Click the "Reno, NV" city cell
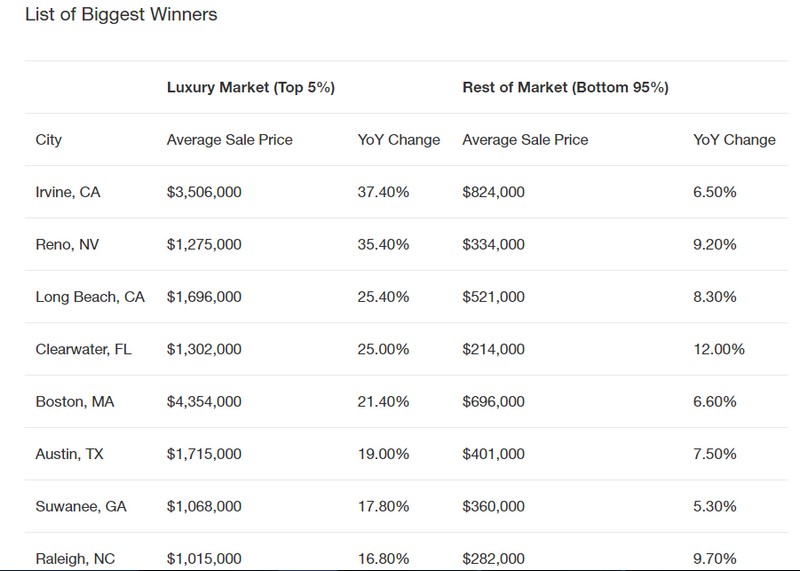The height and width of the screenshot is (571, 800). click(65, 244)
